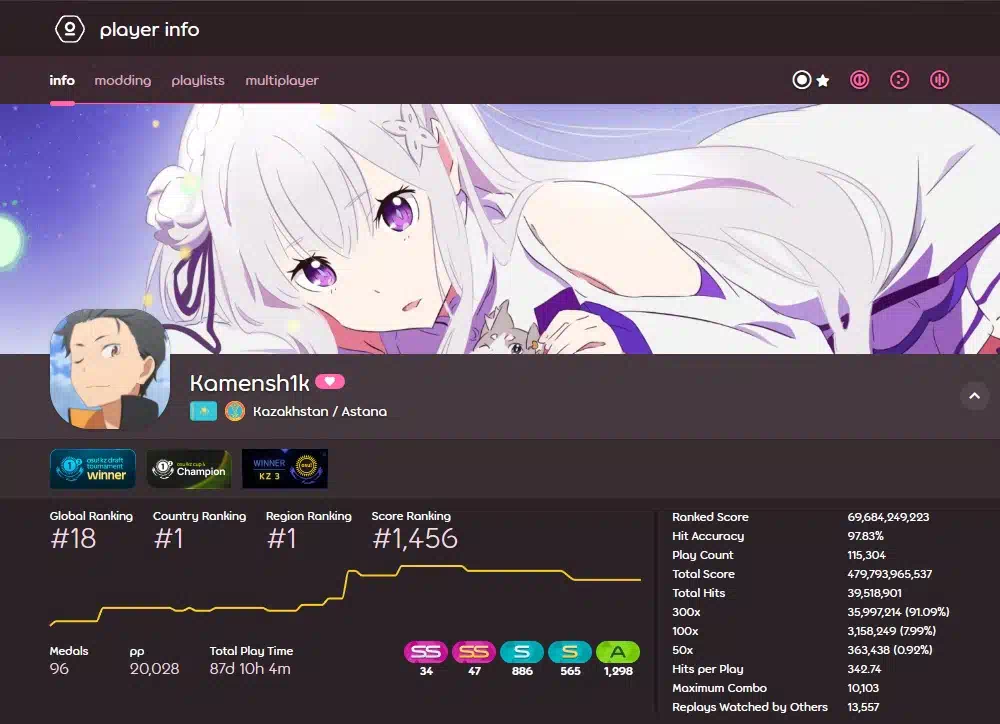Click the Region Ranking #1 value
The height and width of the screenshot is (724, 1000).
click(281, 538)
